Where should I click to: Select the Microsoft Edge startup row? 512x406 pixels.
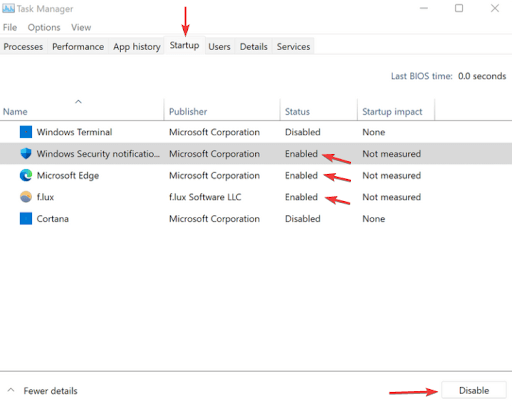click(x=256, y=175)
